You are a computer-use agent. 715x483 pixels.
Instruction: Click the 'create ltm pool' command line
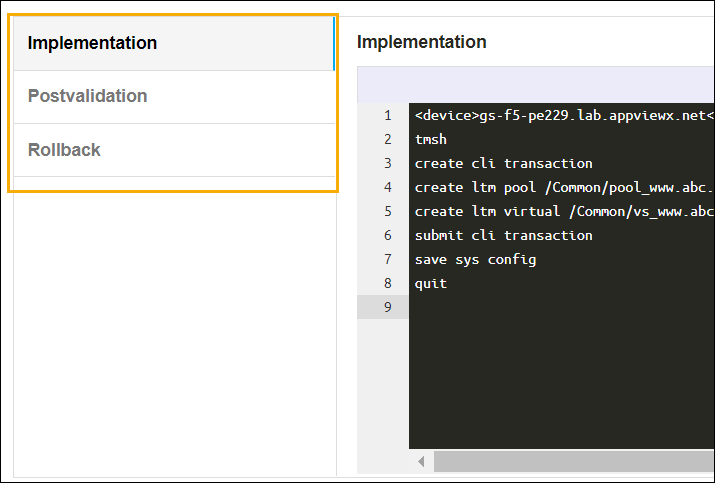point(564,187)
